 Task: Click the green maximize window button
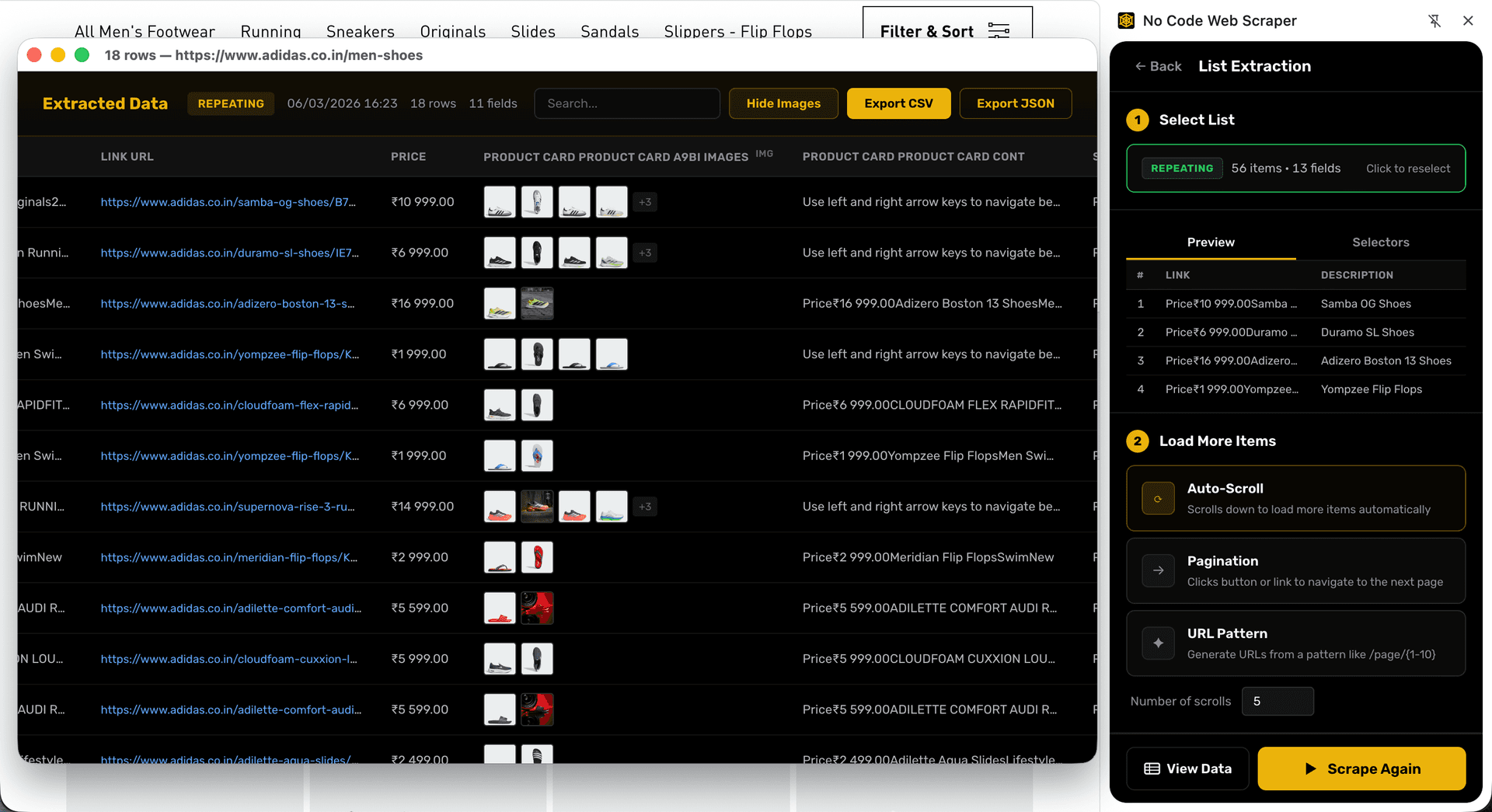82,55
